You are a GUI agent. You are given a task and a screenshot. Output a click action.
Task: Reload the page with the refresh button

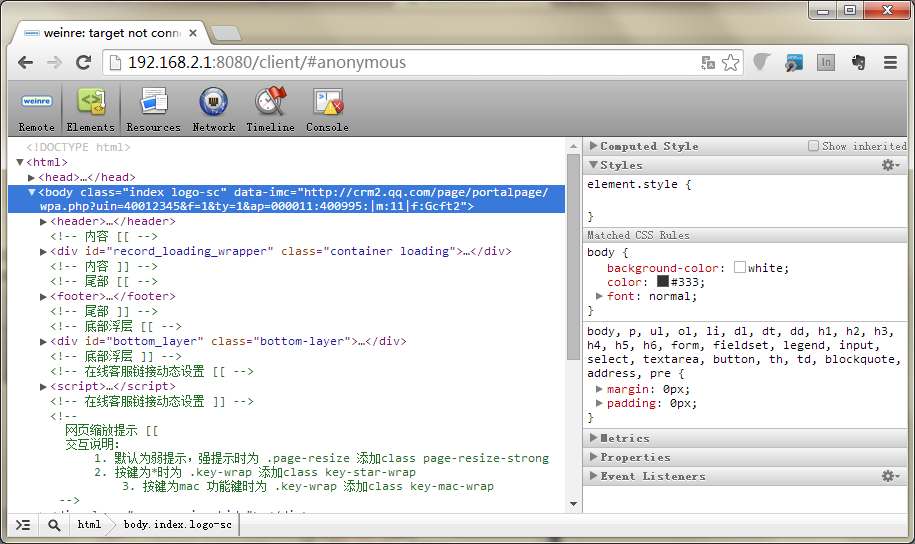pyautogui.click(x=84, y=62)
